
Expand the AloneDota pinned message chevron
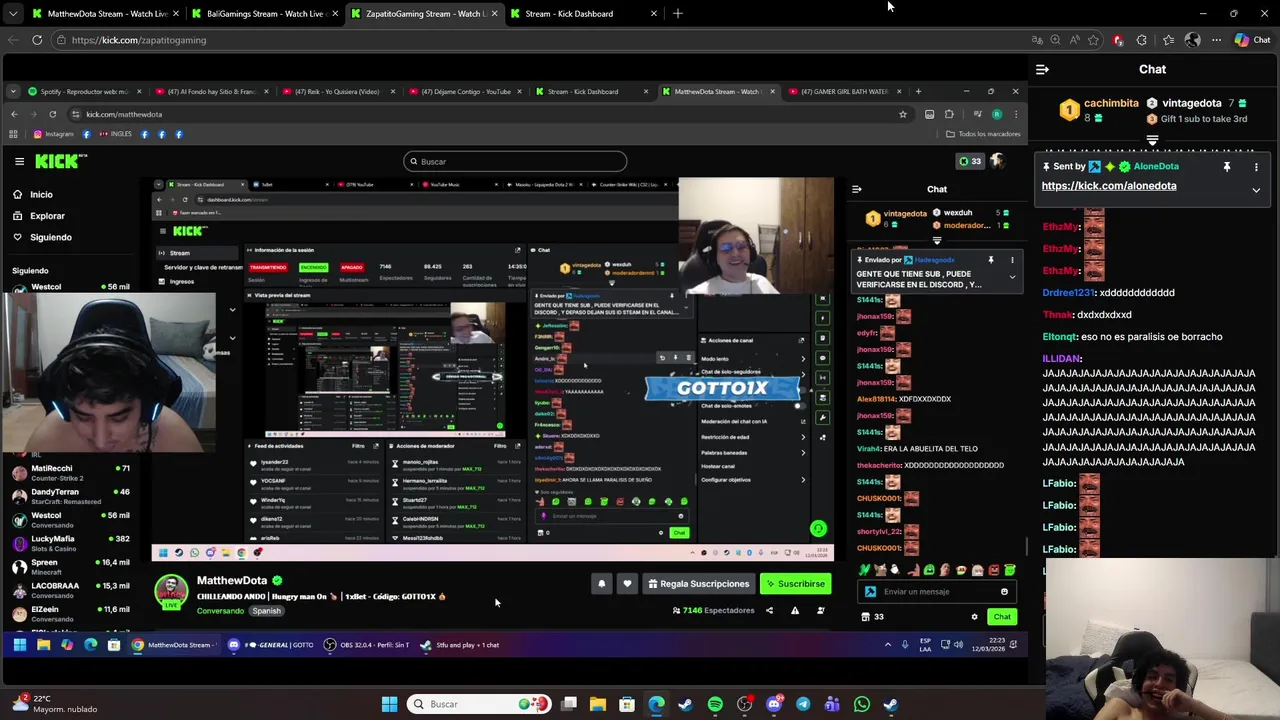point(1256,190)
